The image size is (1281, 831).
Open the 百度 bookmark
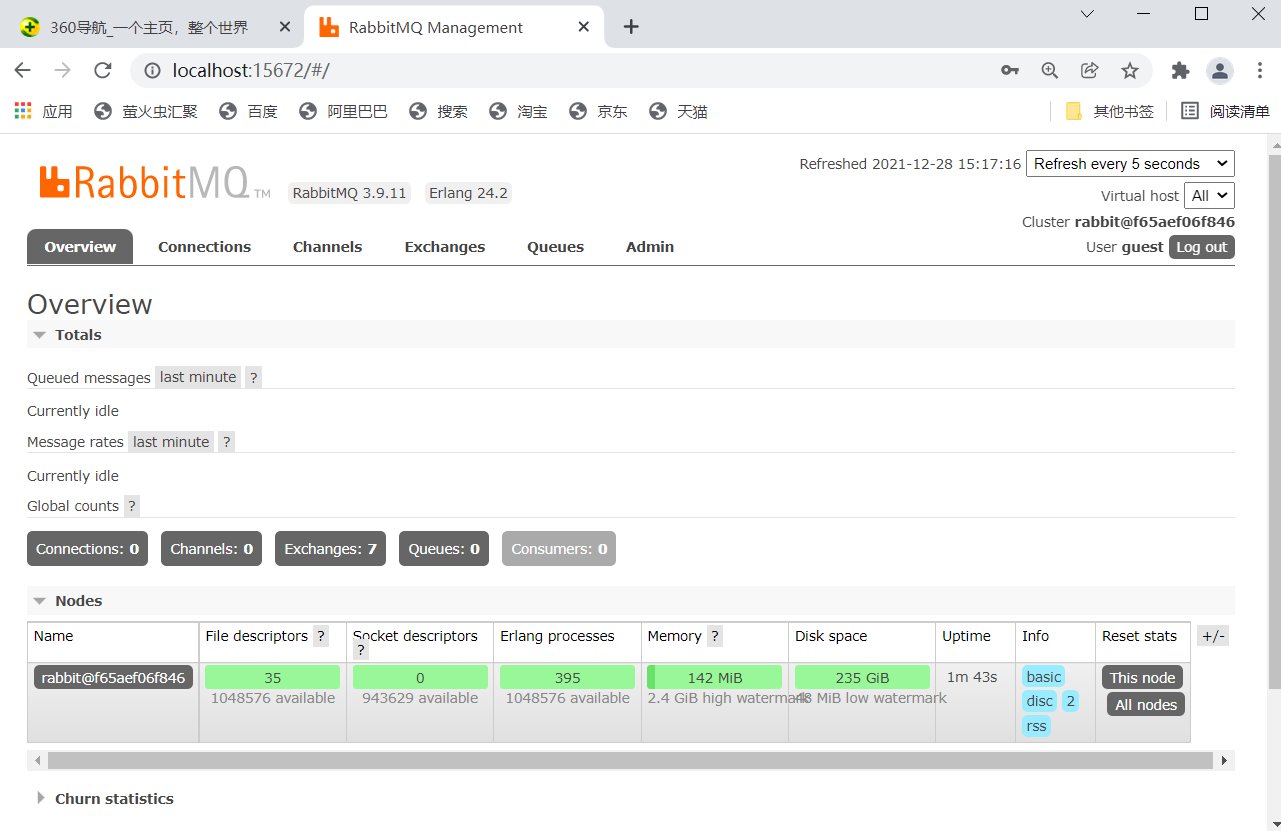pyautogui.click(x=248, y=111)
